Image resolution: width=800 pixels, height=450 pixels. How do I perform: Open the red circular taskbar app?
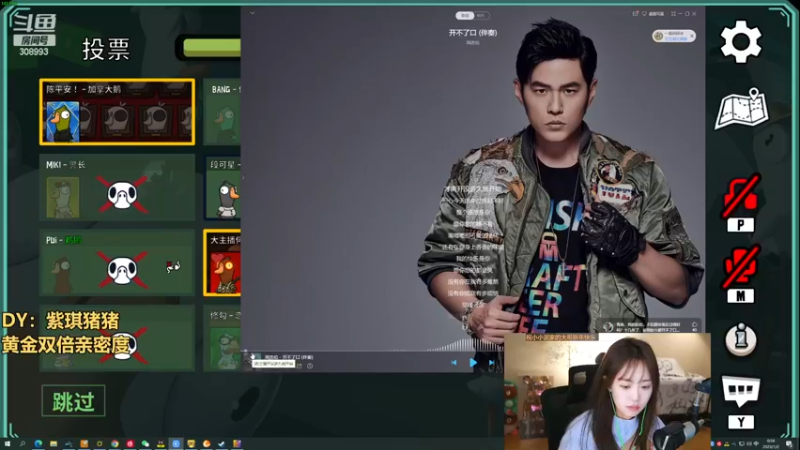(x=130, y=444)
